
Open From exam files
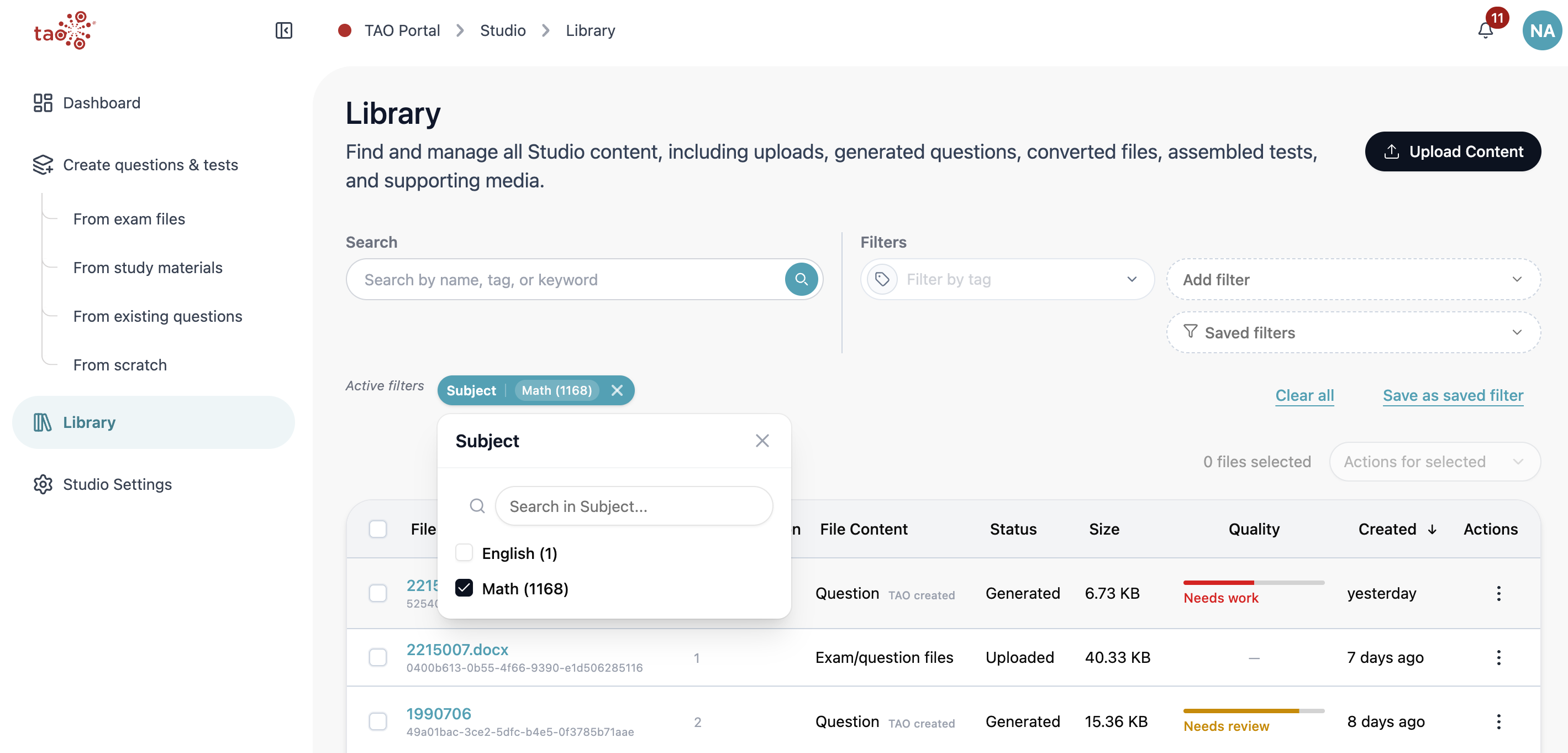click(x=129, y=219)
